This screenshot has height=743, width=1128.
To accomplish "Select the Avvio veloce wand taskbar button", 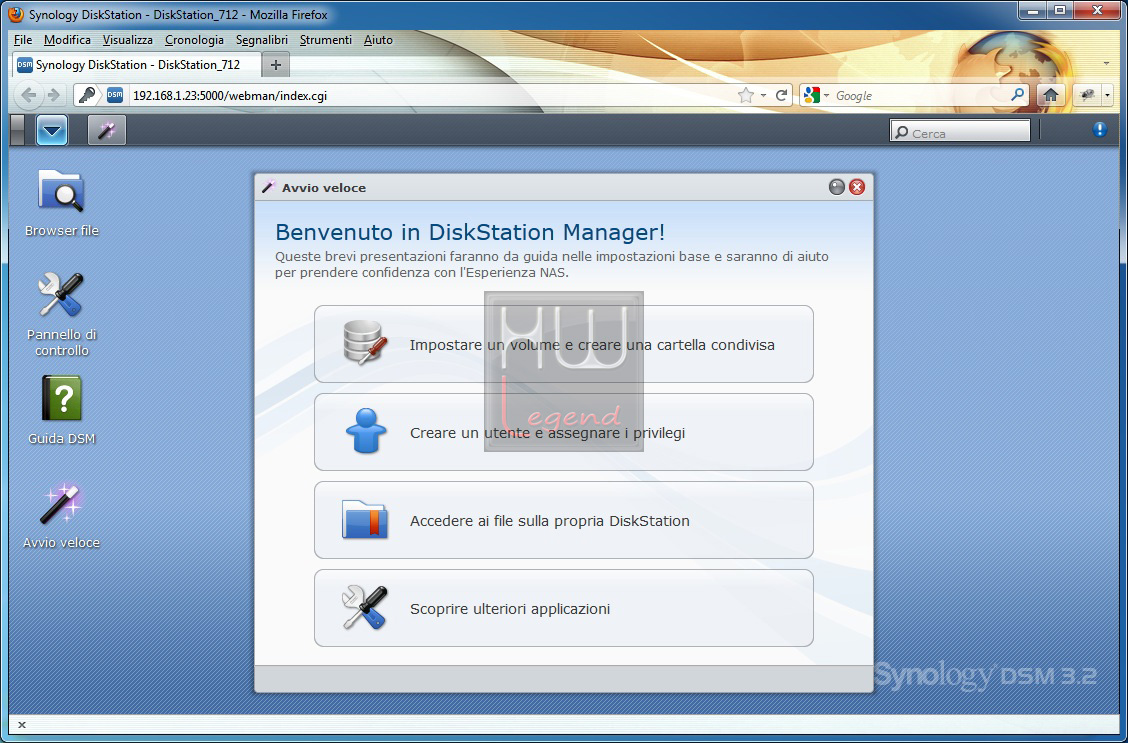I will click(106, 131).
